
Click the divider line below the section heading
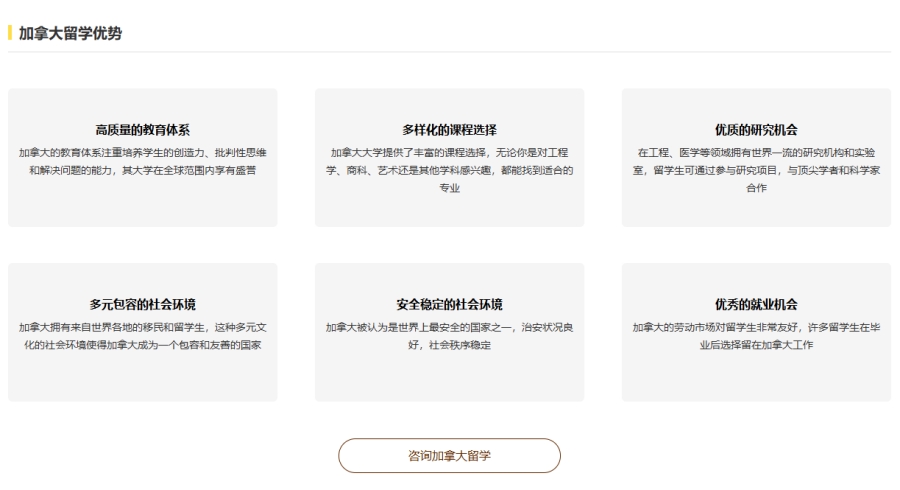[449, 52]
